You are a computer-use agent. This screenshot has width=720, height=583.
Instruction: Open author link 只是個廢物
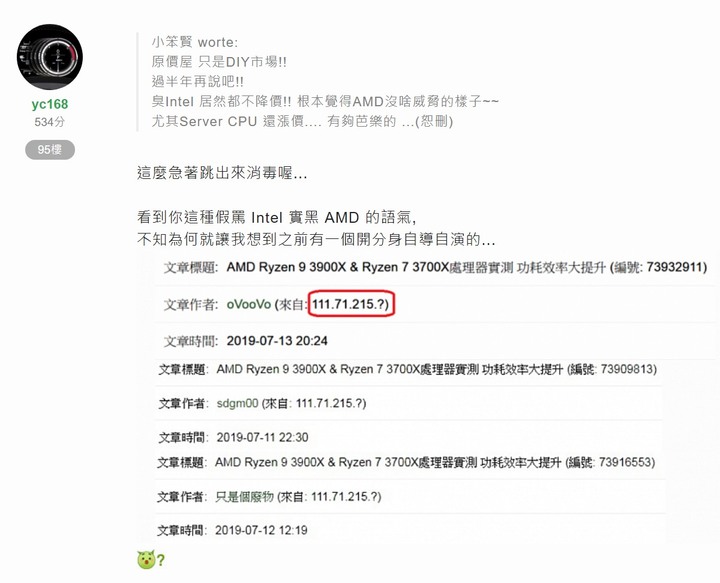point(244,497)
